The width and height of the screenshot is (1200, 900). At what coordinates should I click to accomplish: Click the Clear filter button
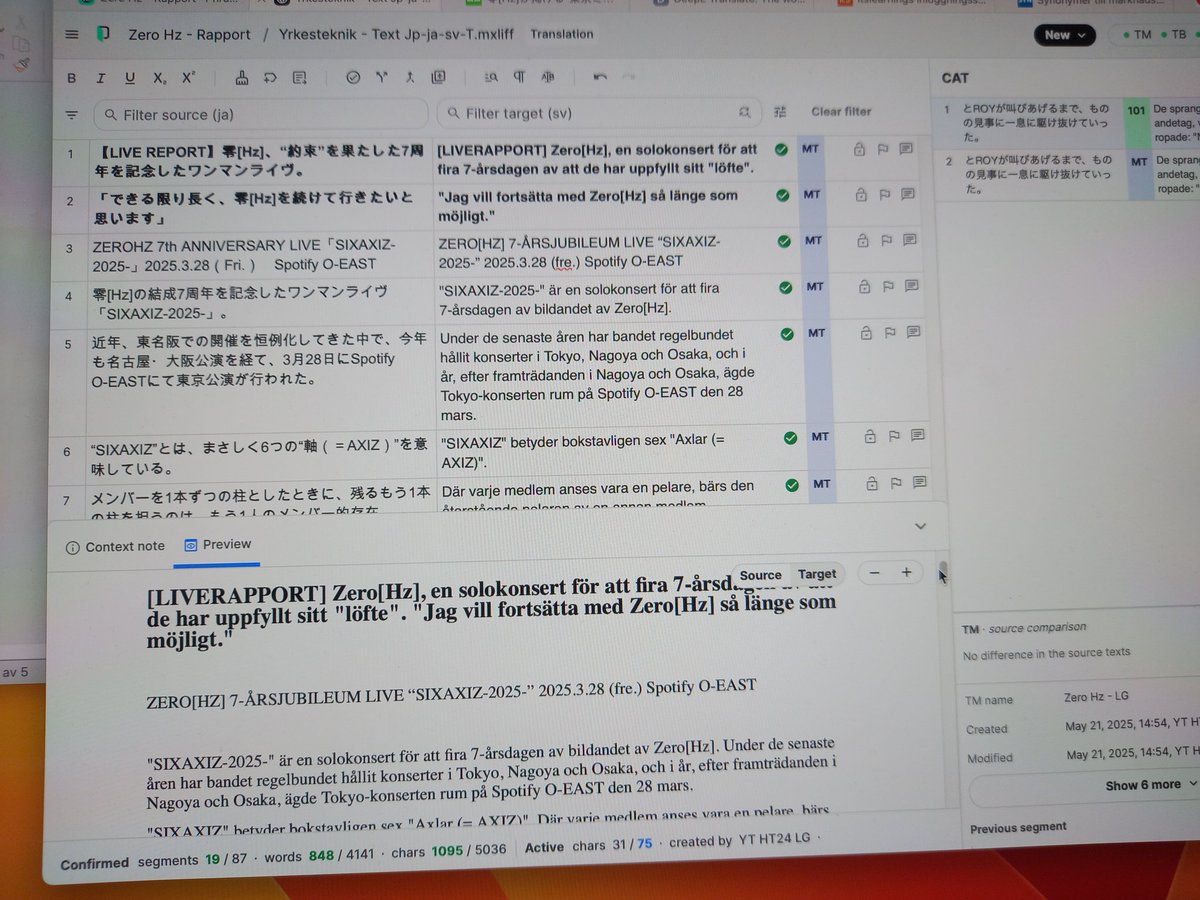pyautogui.click(x=841, y=111)
